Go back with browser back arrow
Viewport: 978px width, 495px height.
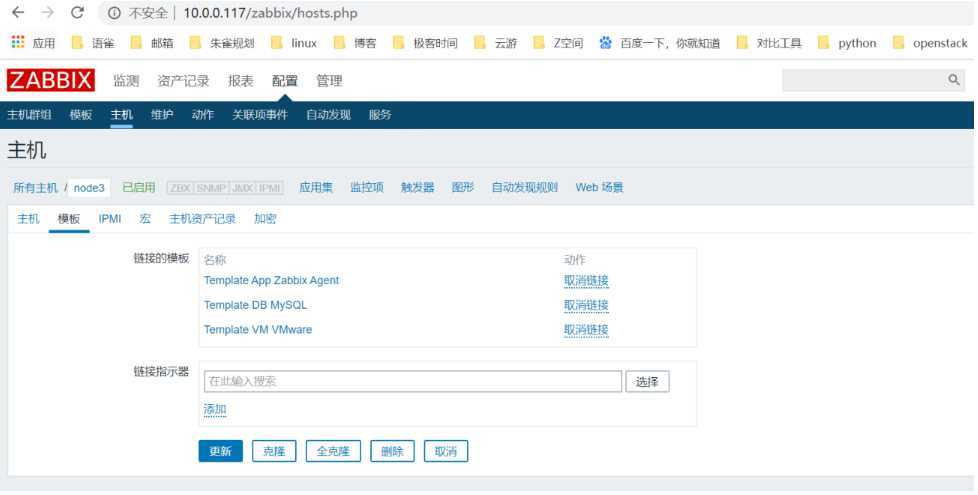tap(17, 12)
